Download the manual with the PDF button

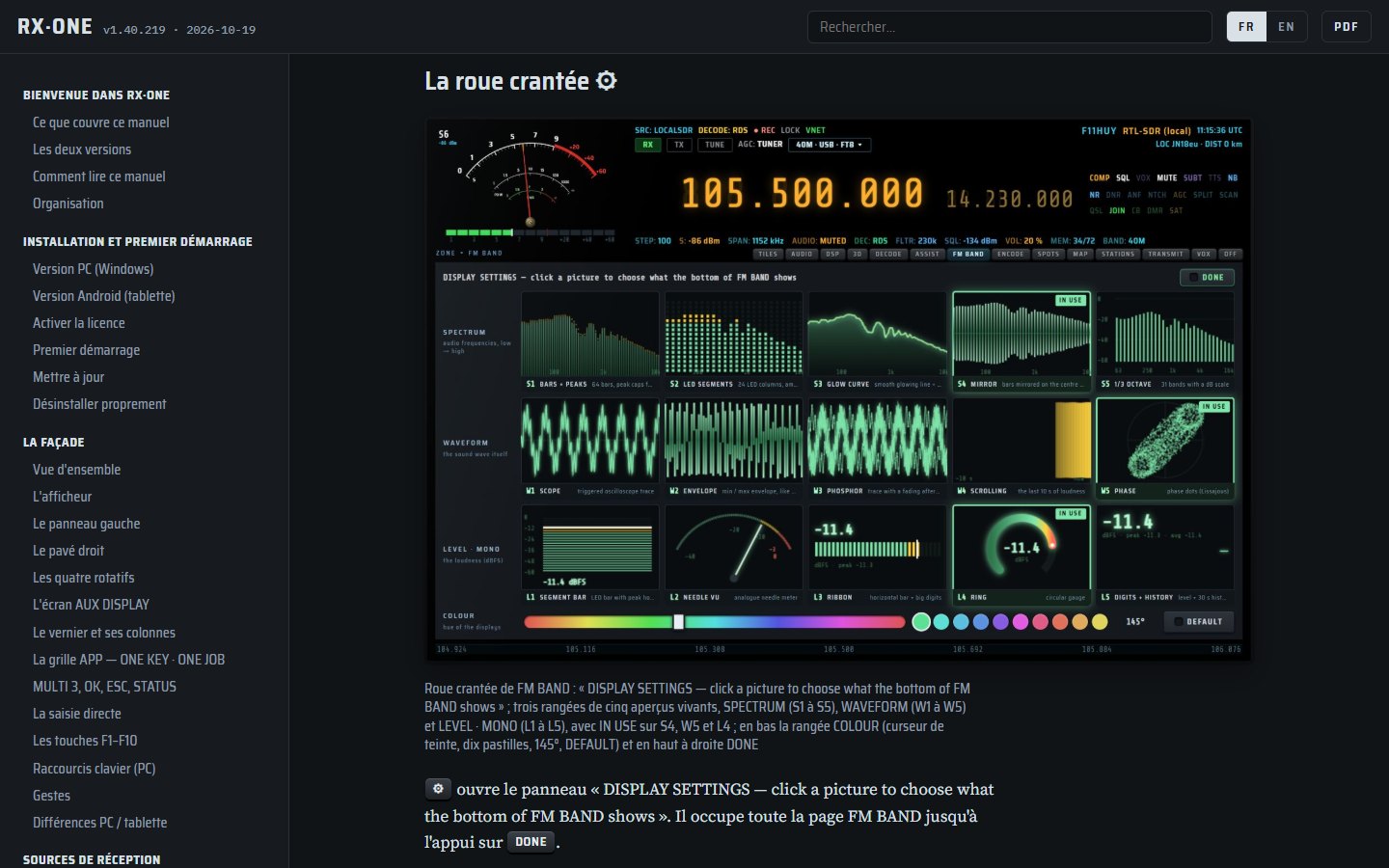click(x=1346, y=27)
